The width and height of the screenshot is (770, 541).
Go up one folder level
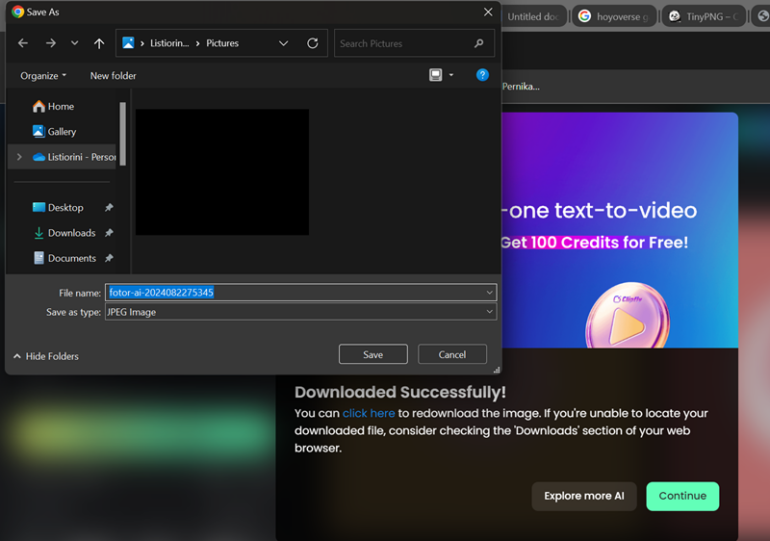click(99, 44)
